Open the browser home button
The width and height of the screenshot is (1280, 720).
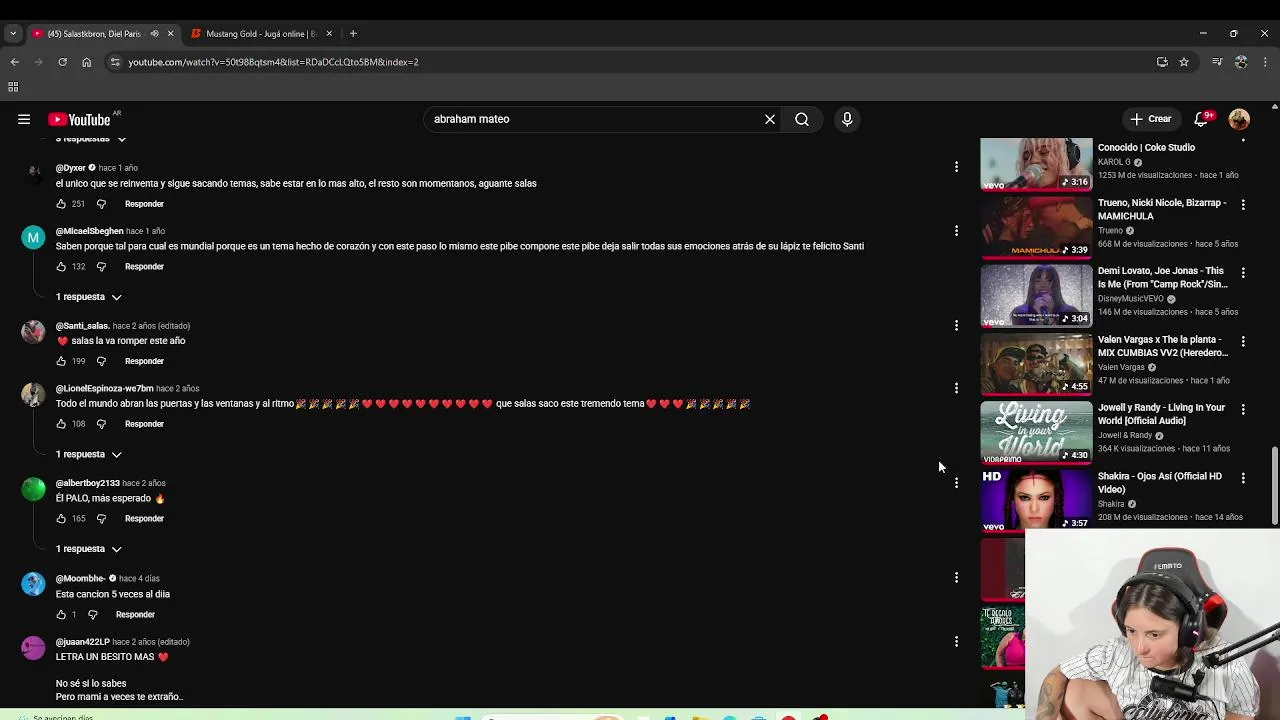(86, 62)
